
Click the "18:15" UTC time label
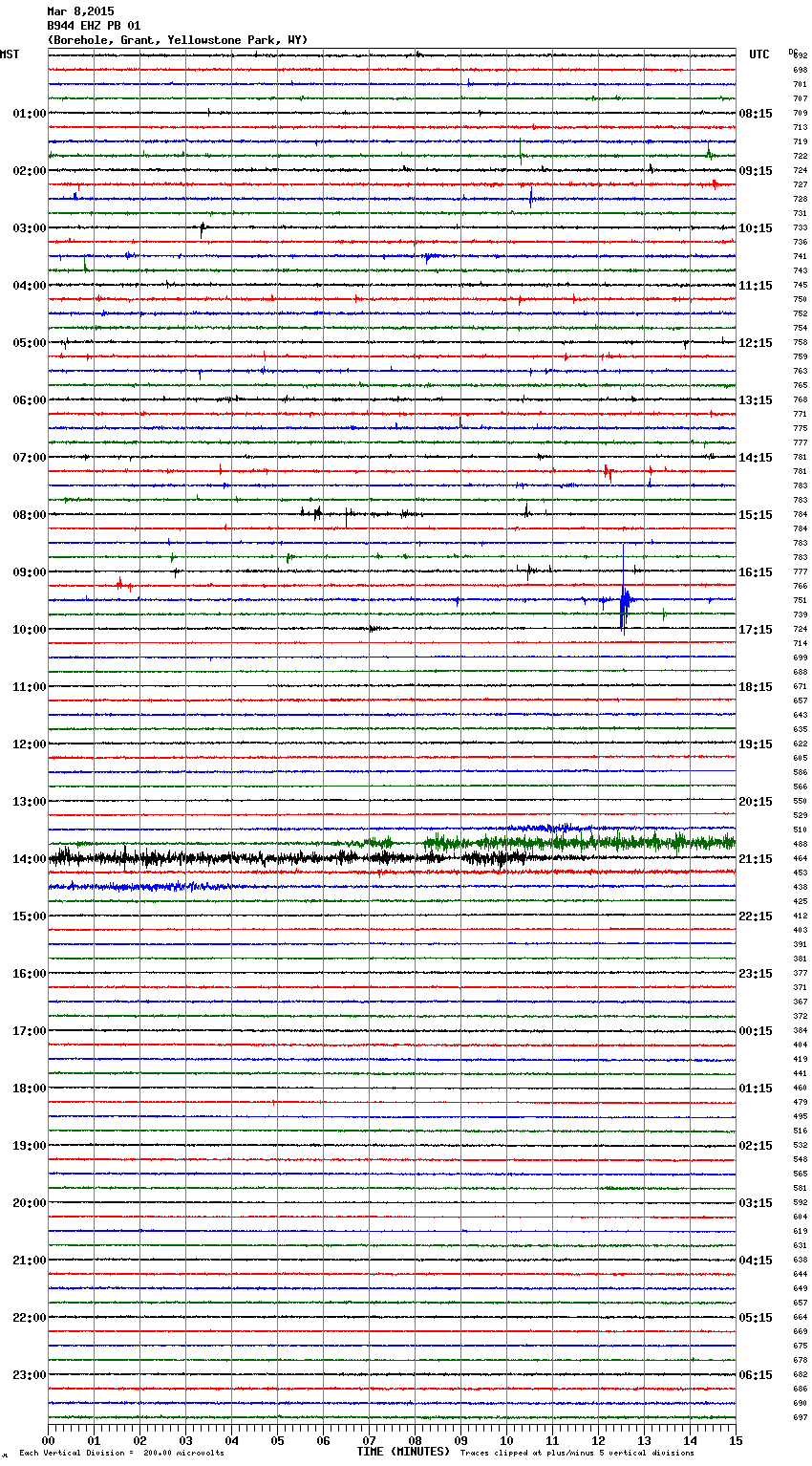click(x=756, y=687)
